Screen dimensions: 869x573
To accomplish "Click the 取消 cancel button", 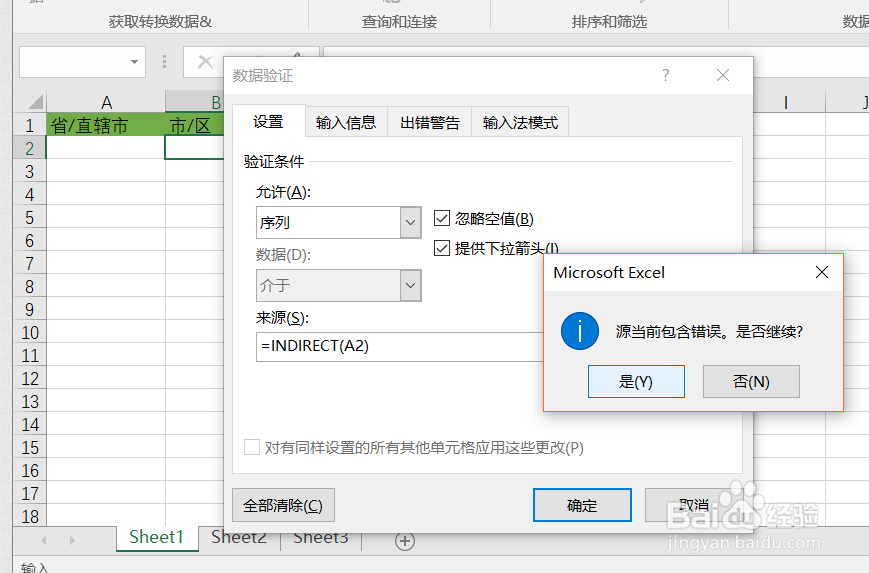I will point(693,505).
